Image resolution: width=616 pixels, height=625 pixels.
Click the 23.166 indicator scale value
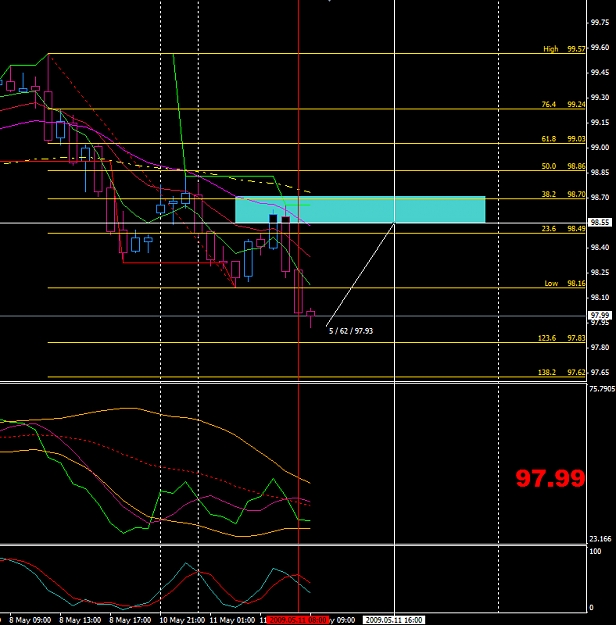(x=600, y=539)
